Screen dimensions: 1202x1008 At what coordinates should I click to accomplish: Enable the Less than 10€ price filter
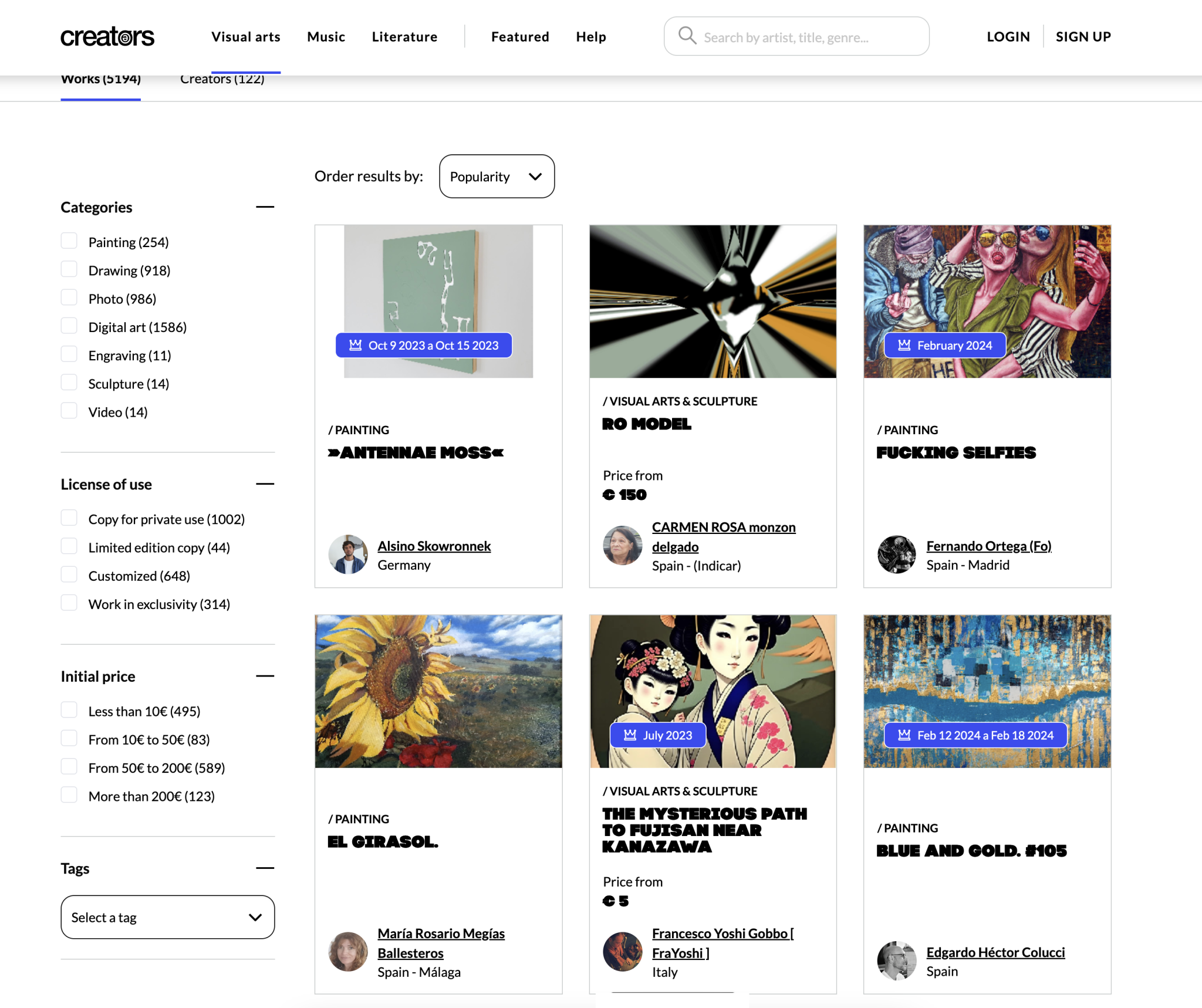point(69,709)
